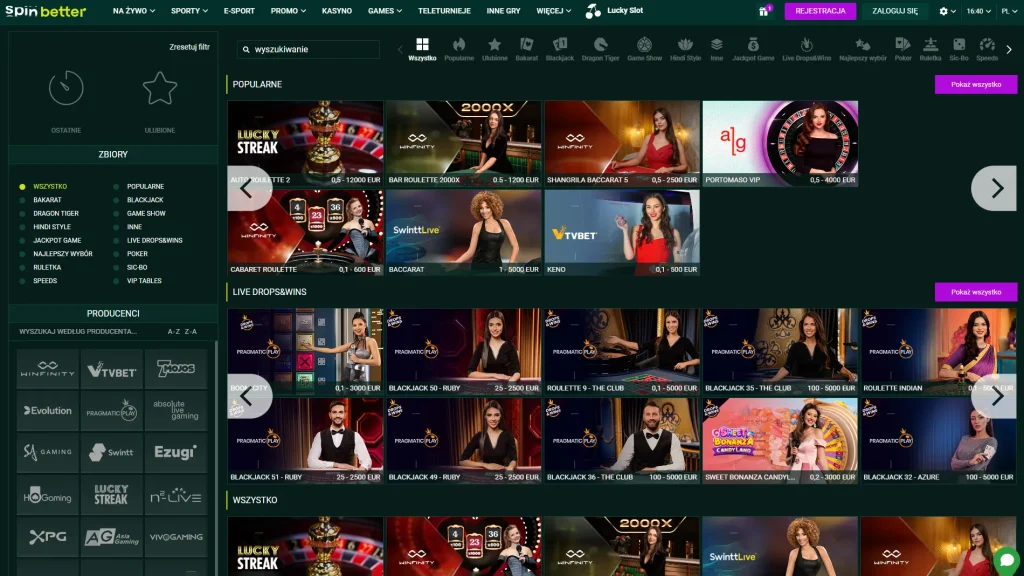This screenshot has height=576, width=1024.
Task: Select the Game Show collection radio option
Action: (x=116, y=214)
